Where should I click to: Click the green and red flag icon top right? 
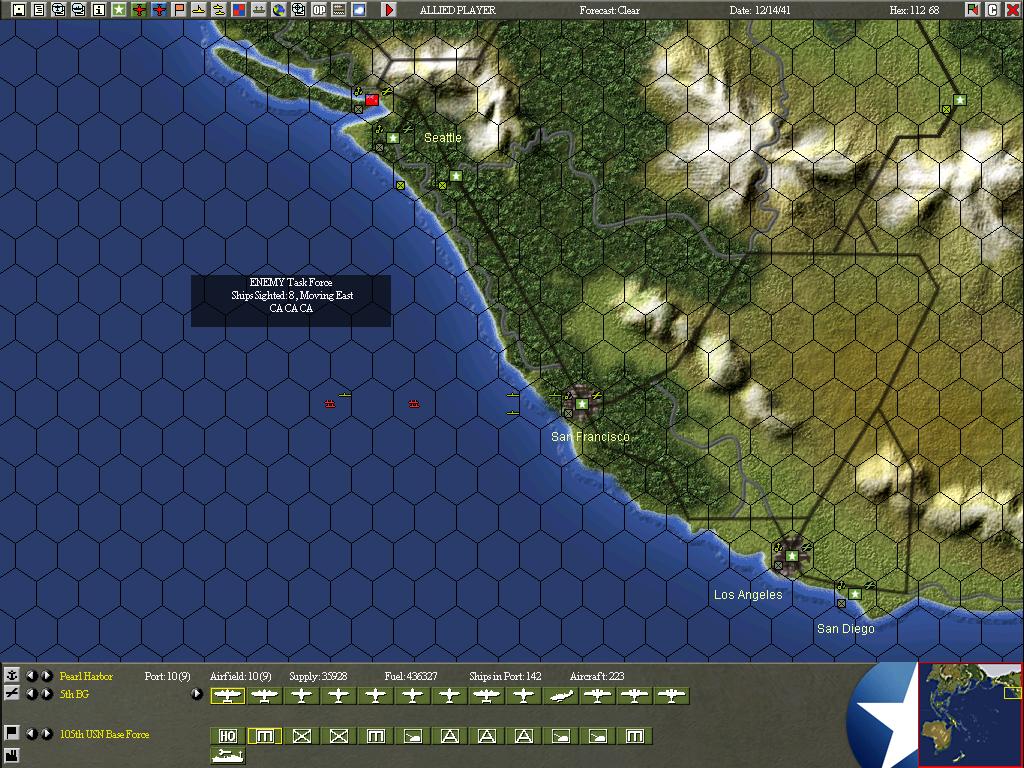click(x=972, y=10)
